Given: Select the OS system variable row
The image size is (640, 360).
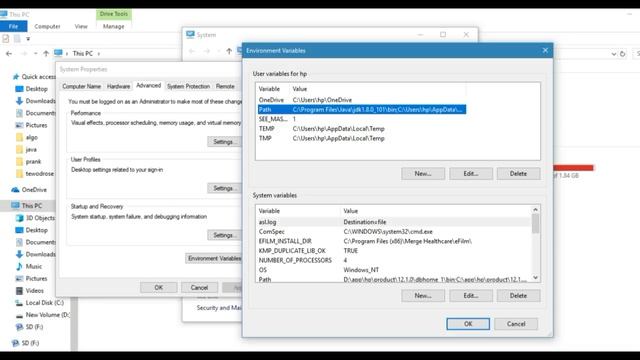Looking at the screenshot, I should coord(394,270).
